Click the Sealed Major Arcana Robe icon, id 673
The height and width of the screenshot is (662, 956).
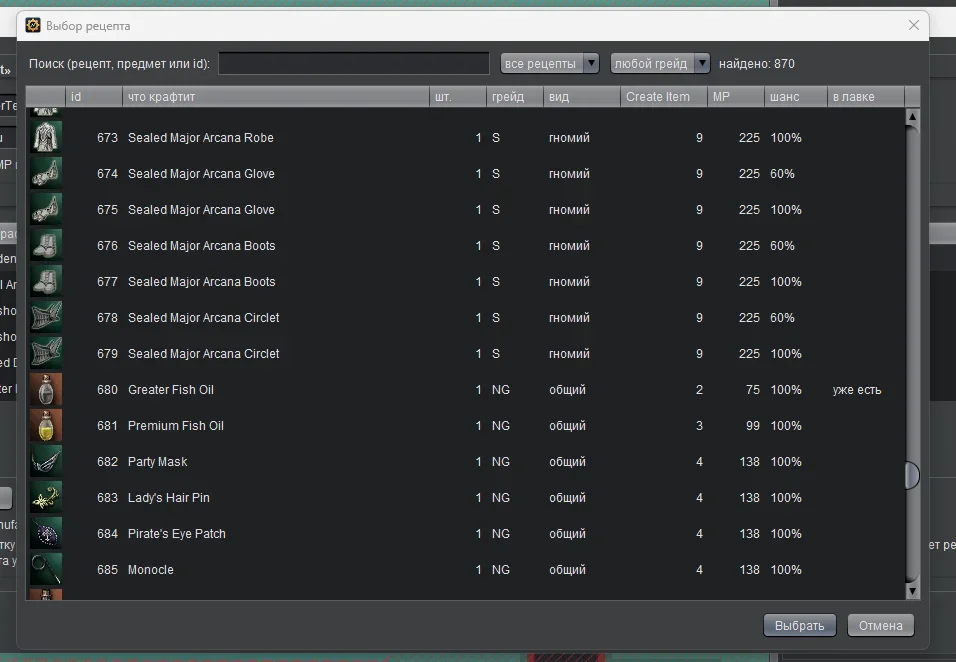pyautogui.click(x=46, y=137)
